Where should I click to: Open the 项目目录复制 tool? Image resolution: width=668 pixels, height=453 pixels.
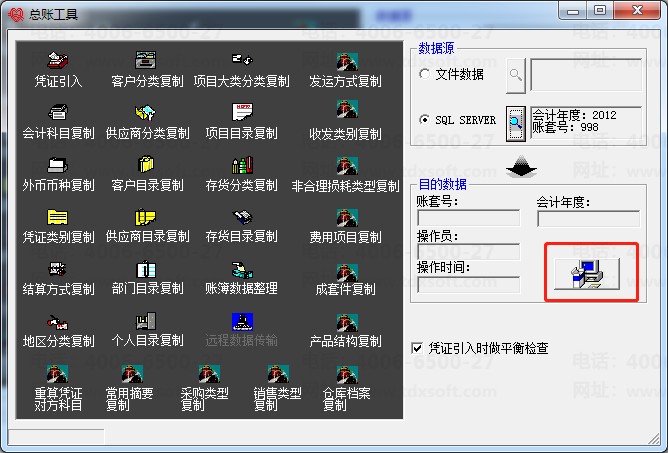[242, 112]
